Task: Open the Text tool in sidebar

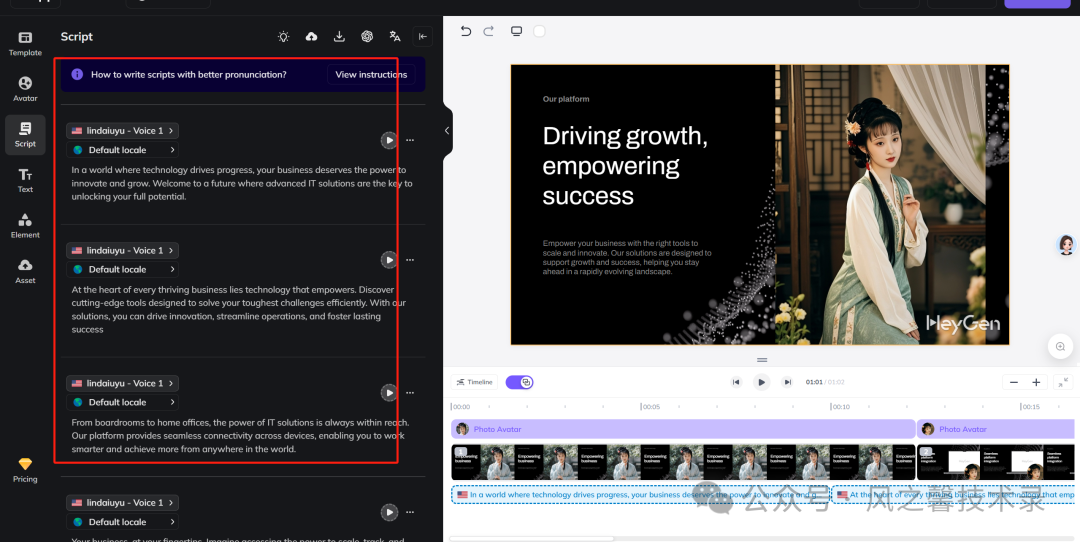Action: tap(25, 180)
